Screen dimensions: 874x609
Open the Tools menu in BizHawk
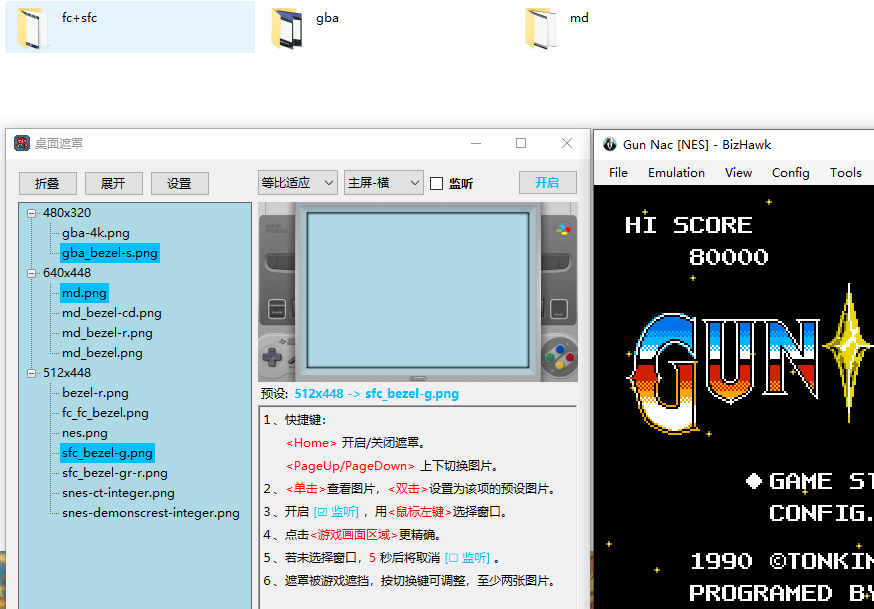click(x=845, y=172)
